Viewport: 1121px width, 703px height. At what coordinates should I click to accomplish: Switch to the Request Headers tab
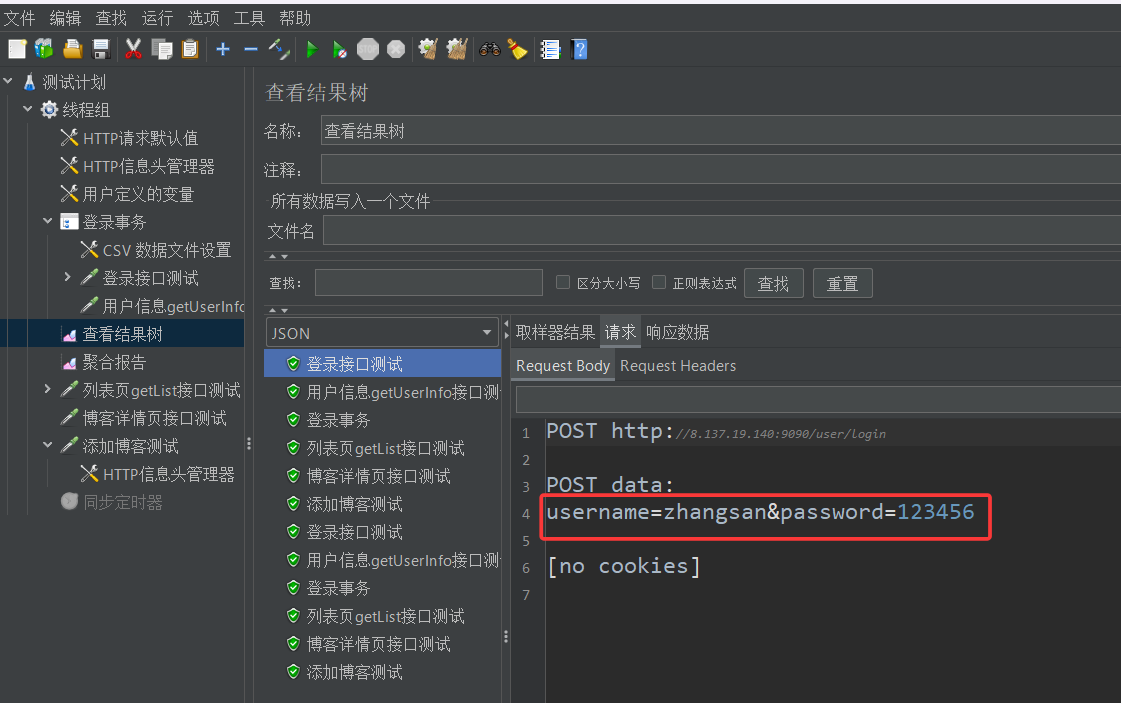[x=678, y=365]
